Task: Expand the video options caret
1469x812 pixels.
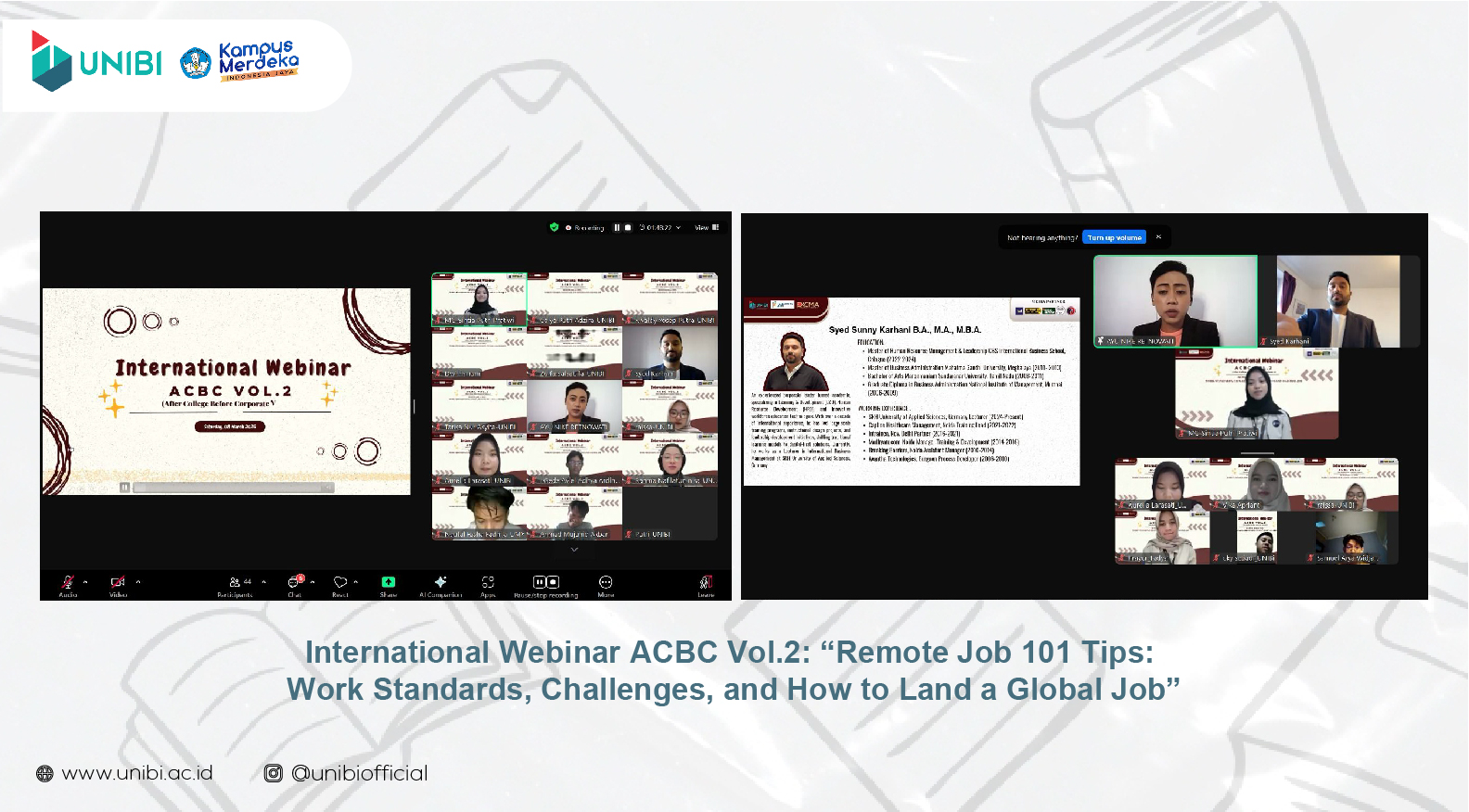Action: [138, 582]
